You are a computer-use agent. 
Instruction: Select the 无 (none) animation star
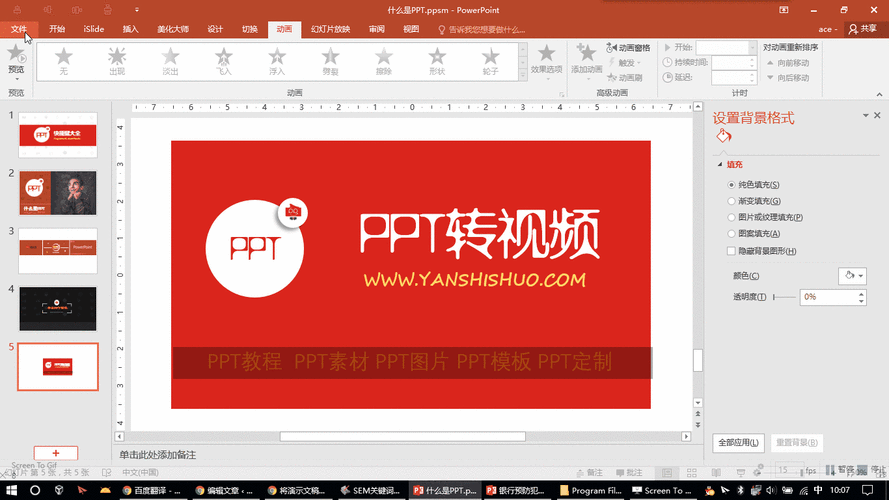coord(64,61)
